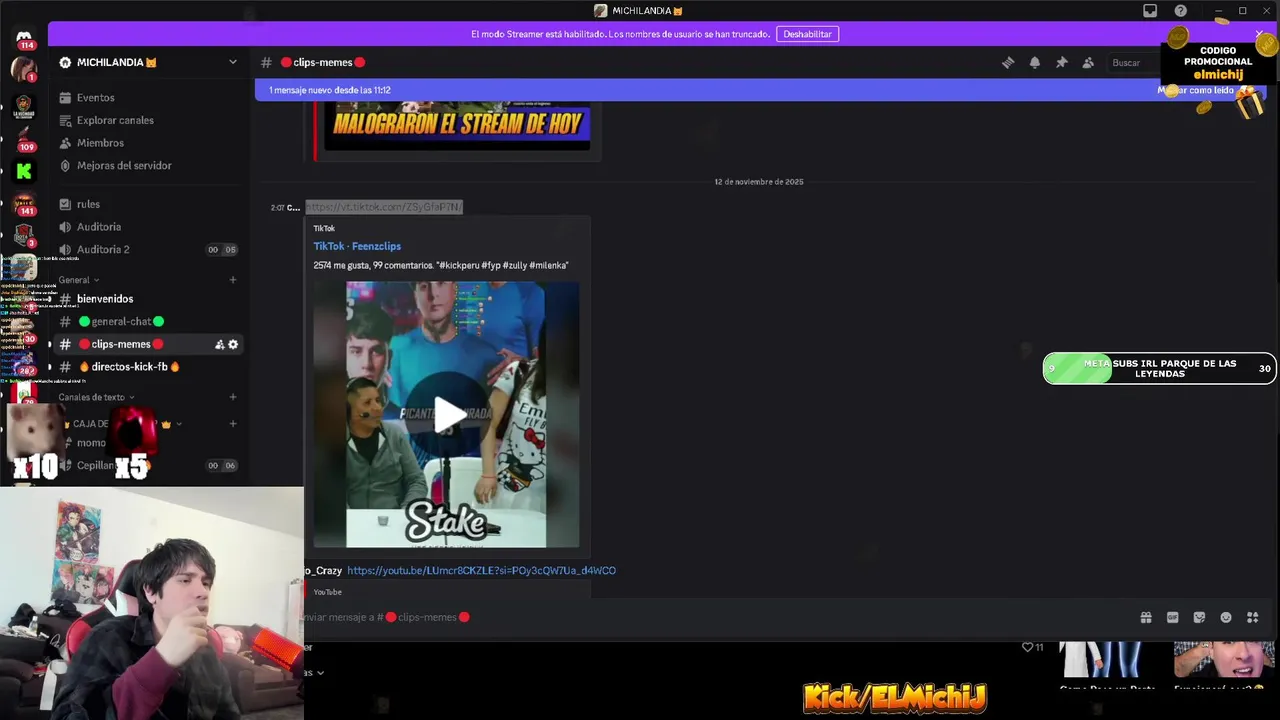Jump to 1 mensaje nuevo desde las 11:12
This screenshot has height=720, width=1280.
[x=330, y=90]
